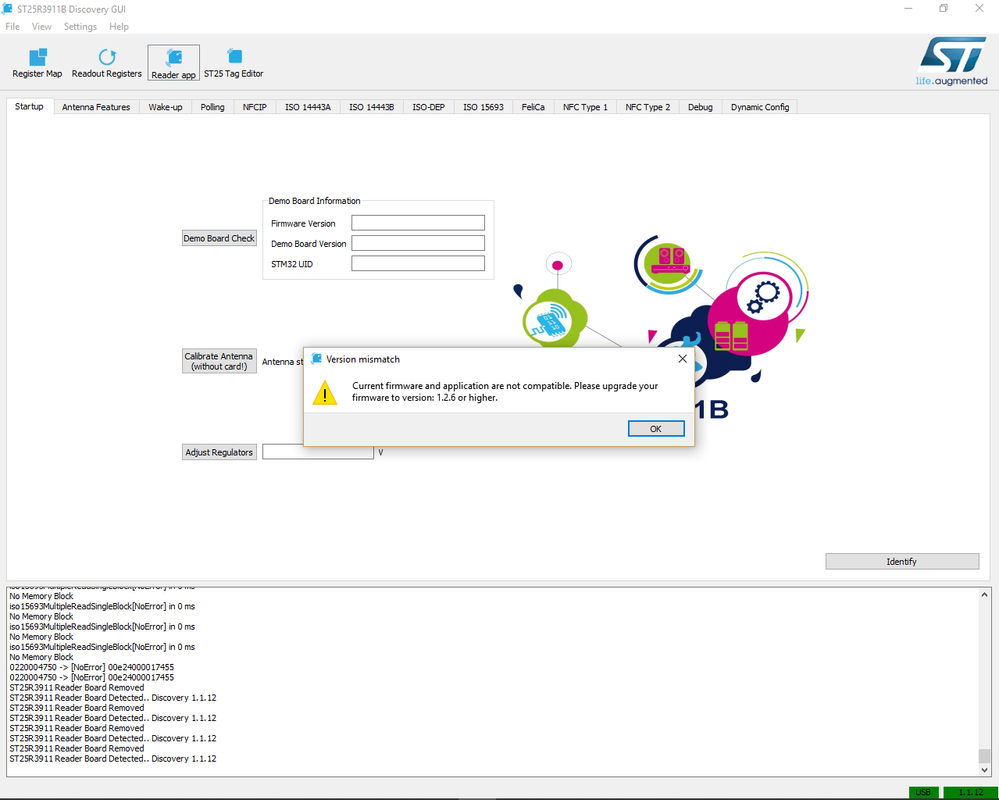999x800 pixels.
Task: Click the 1.1.12 version status indicator
Action: coord(970,792)
